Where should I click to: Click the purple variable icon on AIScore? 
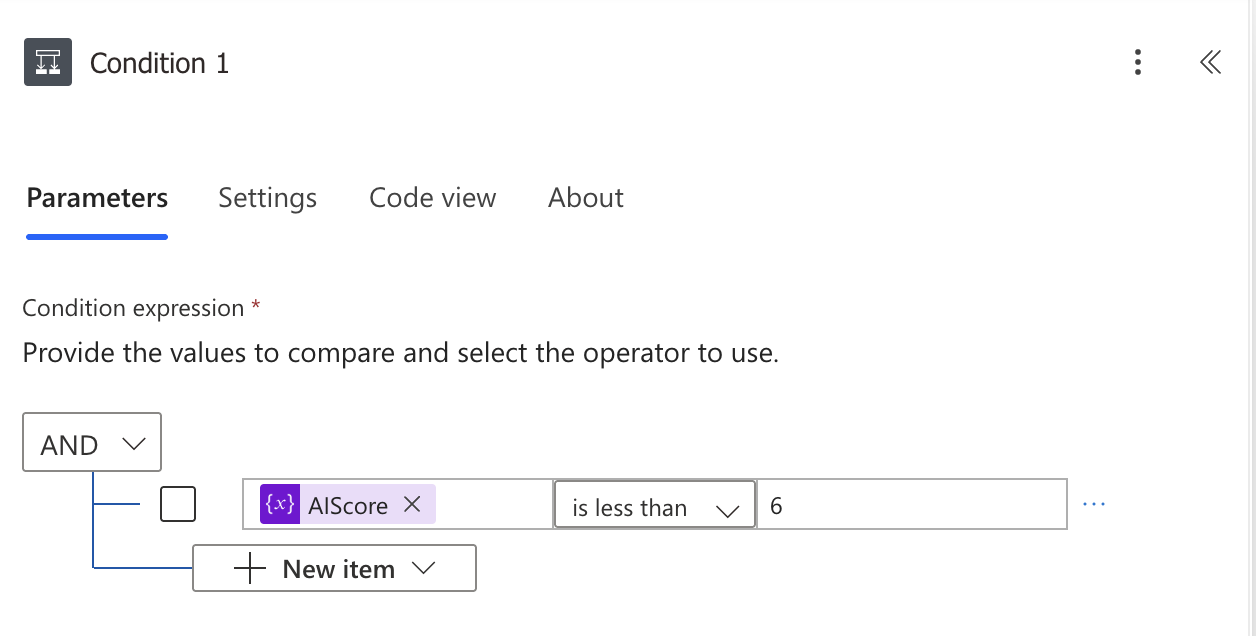[x=279, y=505]
